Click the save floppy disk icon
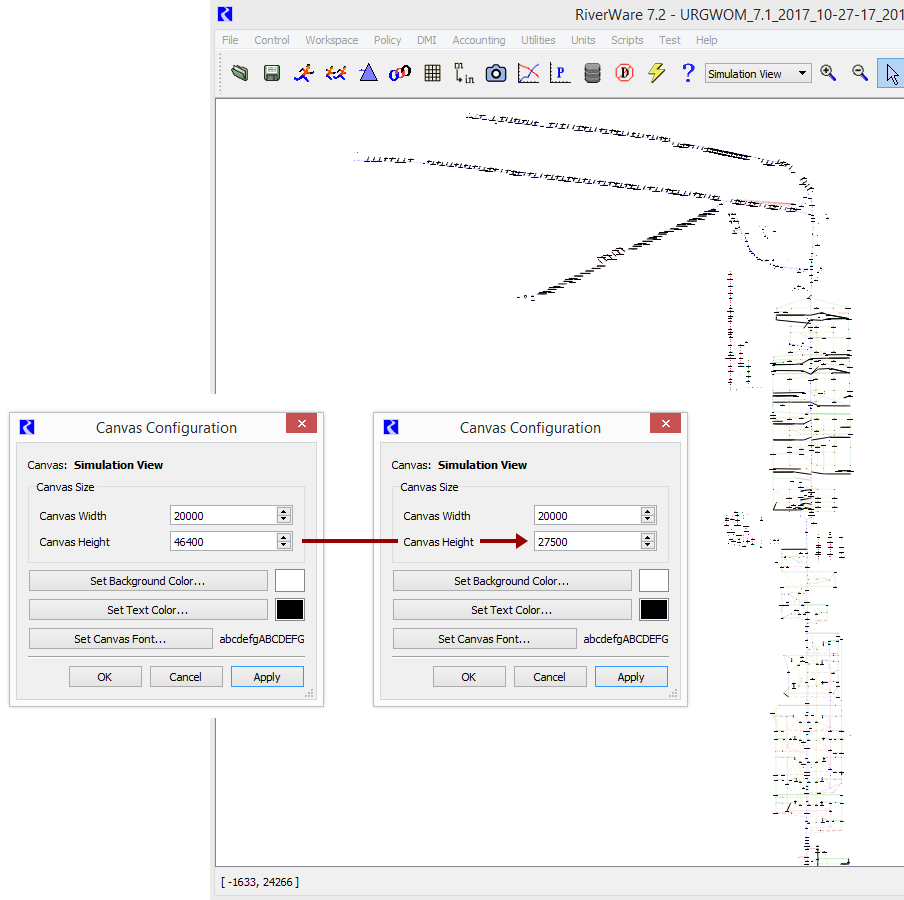This screenshot has width=904, height=900. (x=272, y=73)
